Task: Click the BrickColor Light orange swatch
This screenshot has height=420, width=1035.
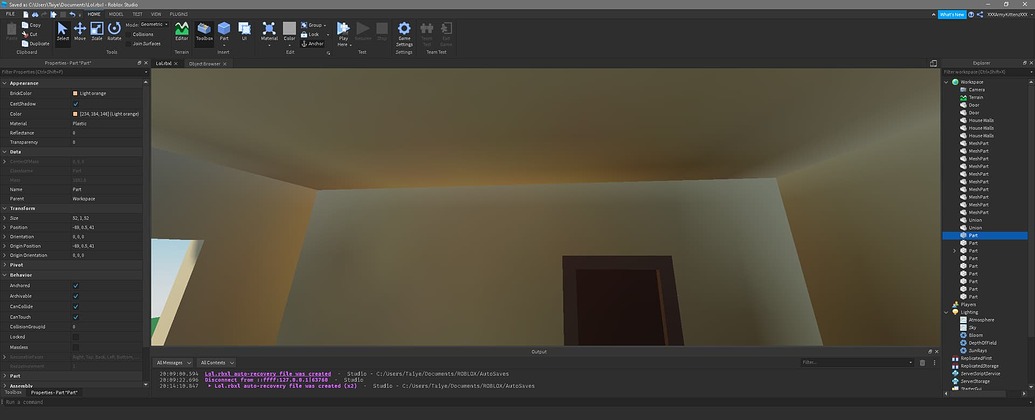Action: click(x=75, y=94)
